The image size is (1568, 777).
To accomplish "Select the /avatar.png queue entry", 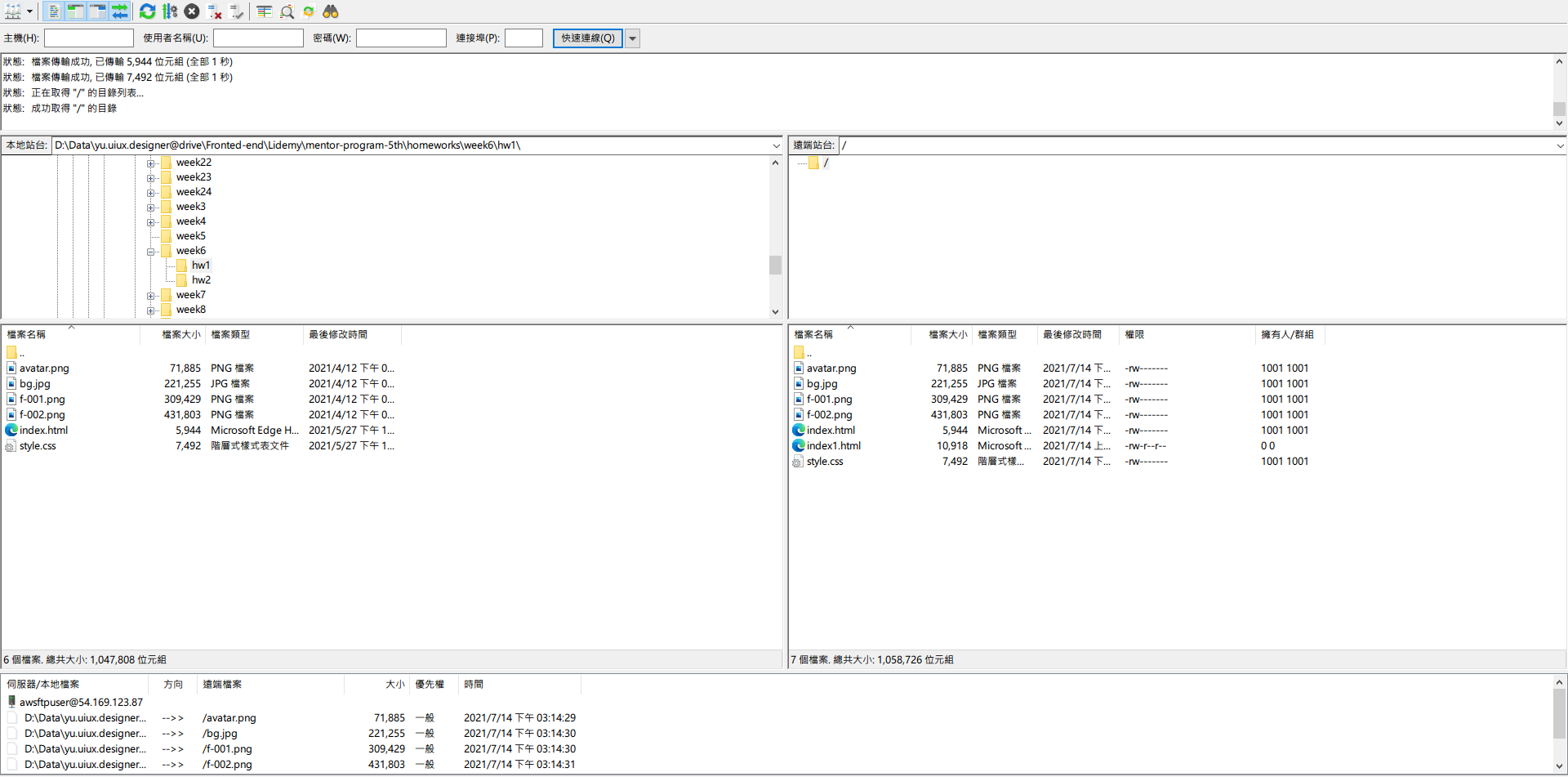I will (x=229, y=718).
